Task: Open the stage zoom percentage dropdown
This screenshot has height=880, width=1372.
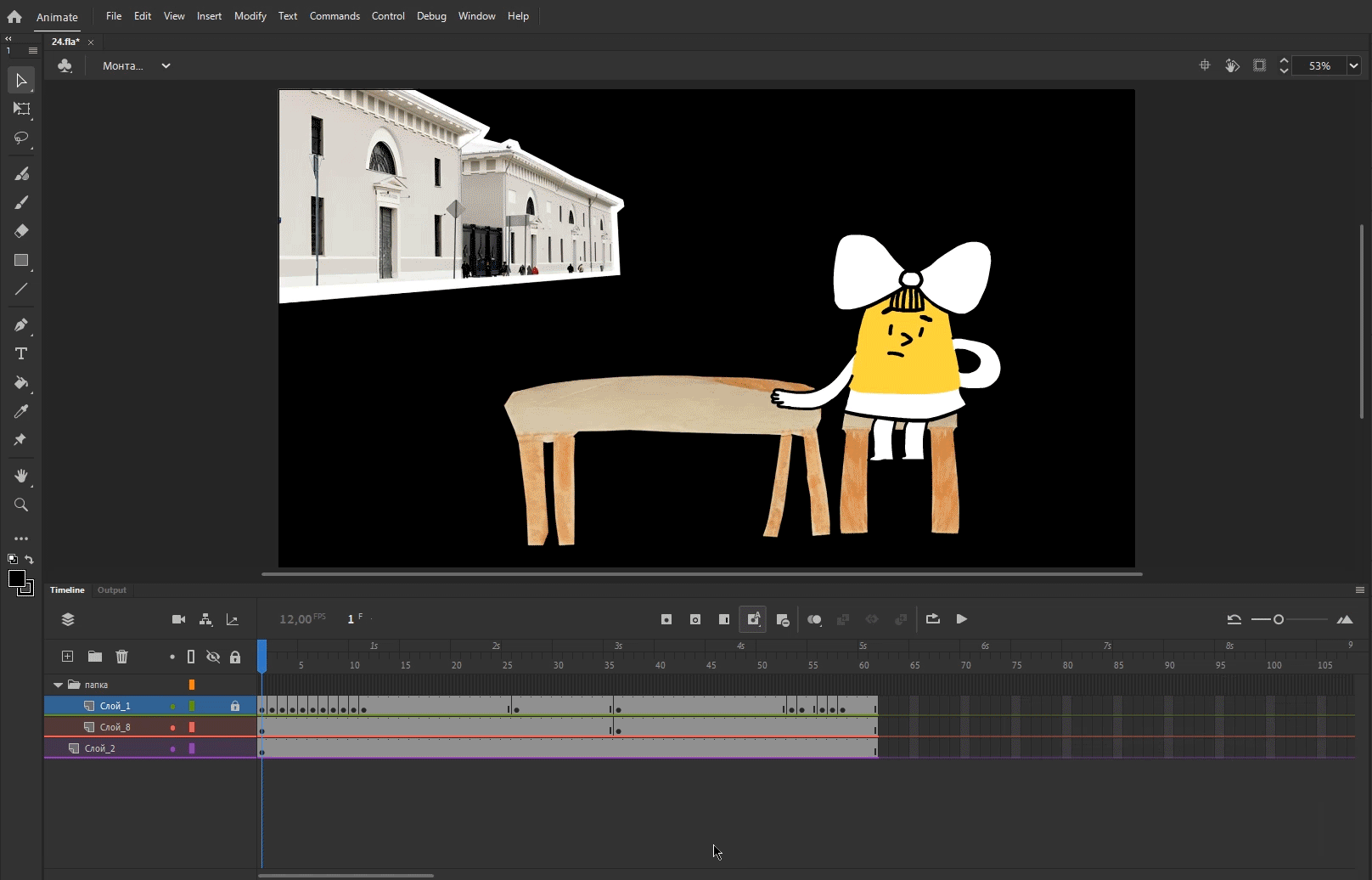Action: point(1353,65)
